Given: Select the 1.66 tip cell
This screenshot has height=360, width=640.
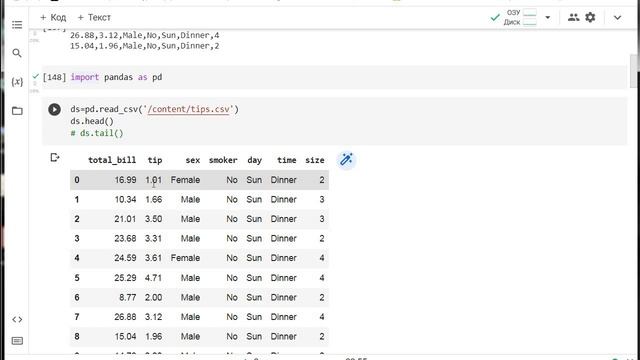Looking at the screenshot, I should point(153,200).
